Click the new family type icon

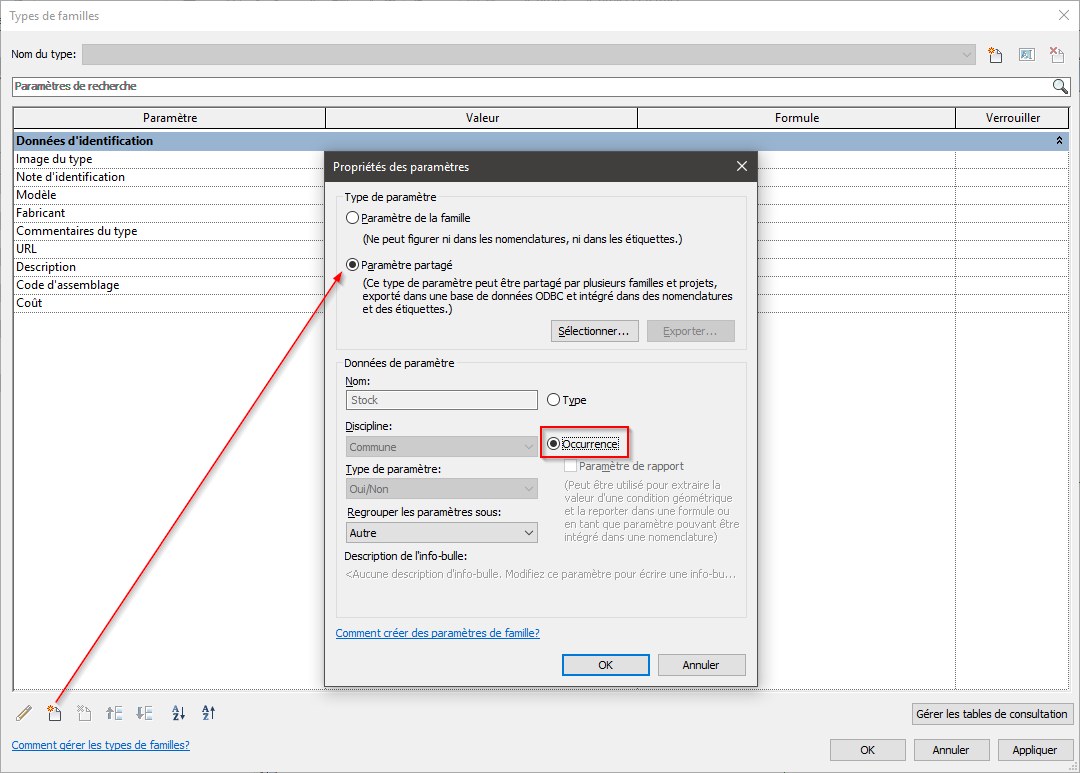point(994,55)
